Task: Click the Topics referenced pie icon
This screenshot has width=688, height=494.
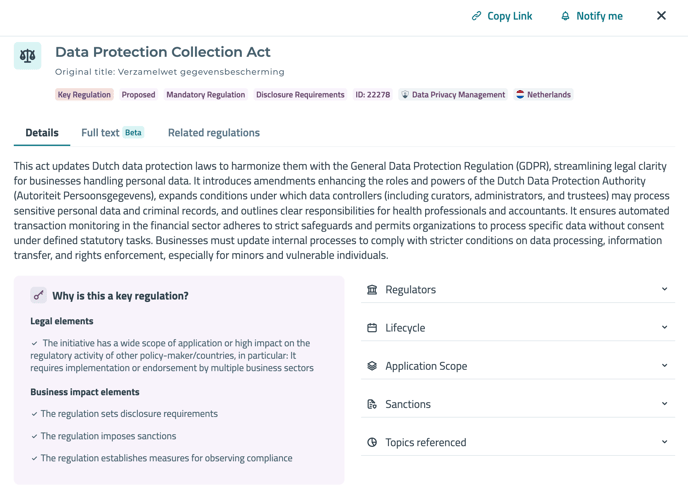Action: [372, 442]
